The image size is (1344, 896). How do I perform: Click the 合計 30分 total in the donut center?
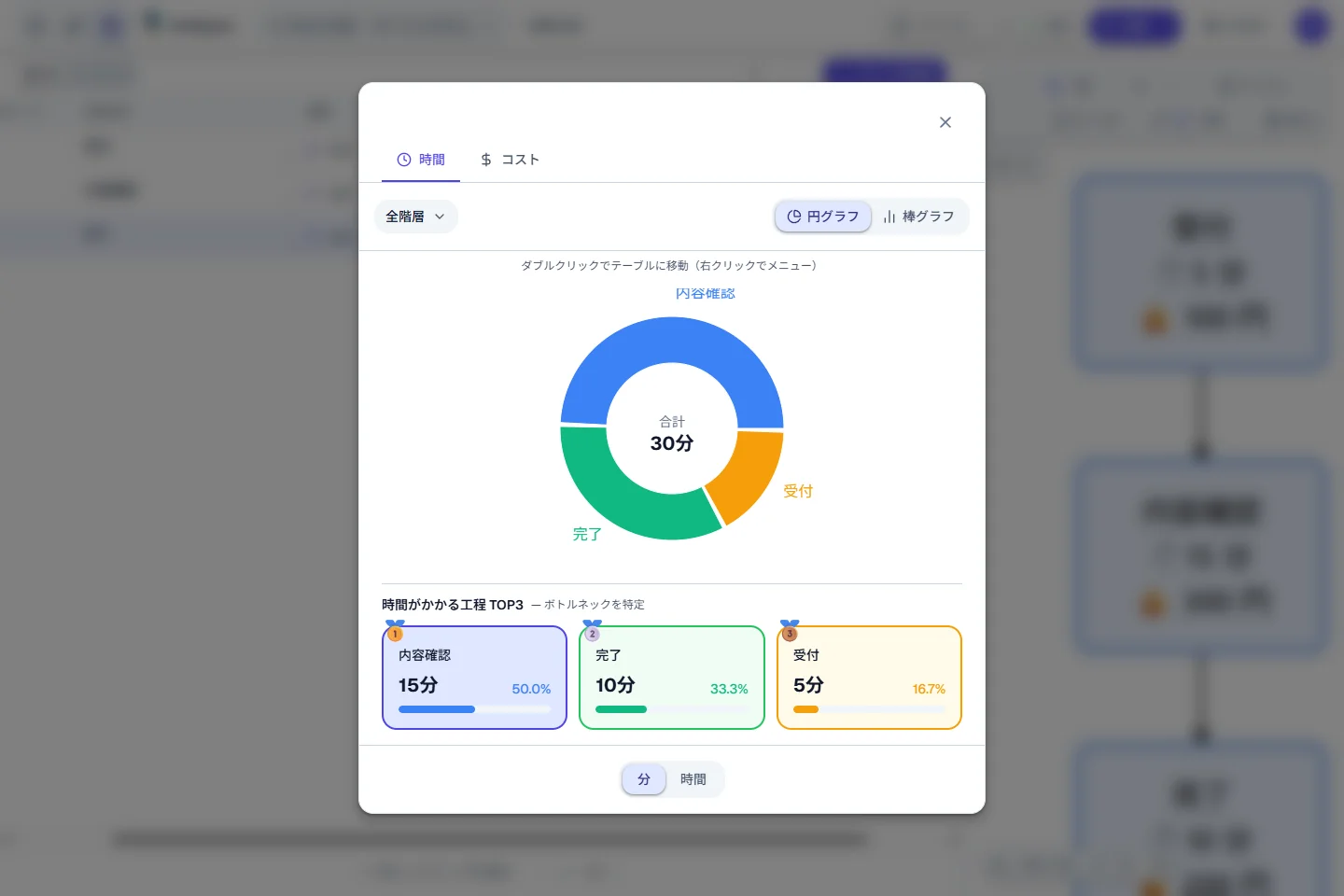click(x=672, y=434)
